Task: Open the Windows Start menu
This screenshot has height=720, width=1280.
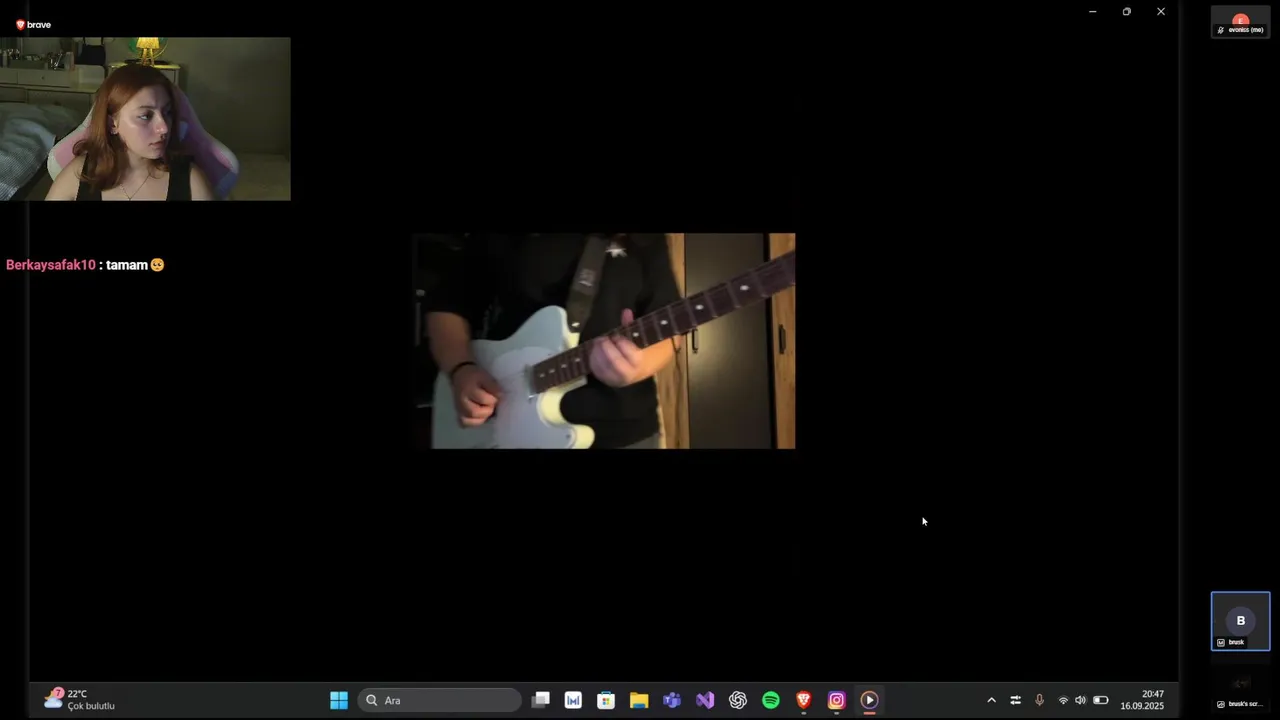Action: 339,700
